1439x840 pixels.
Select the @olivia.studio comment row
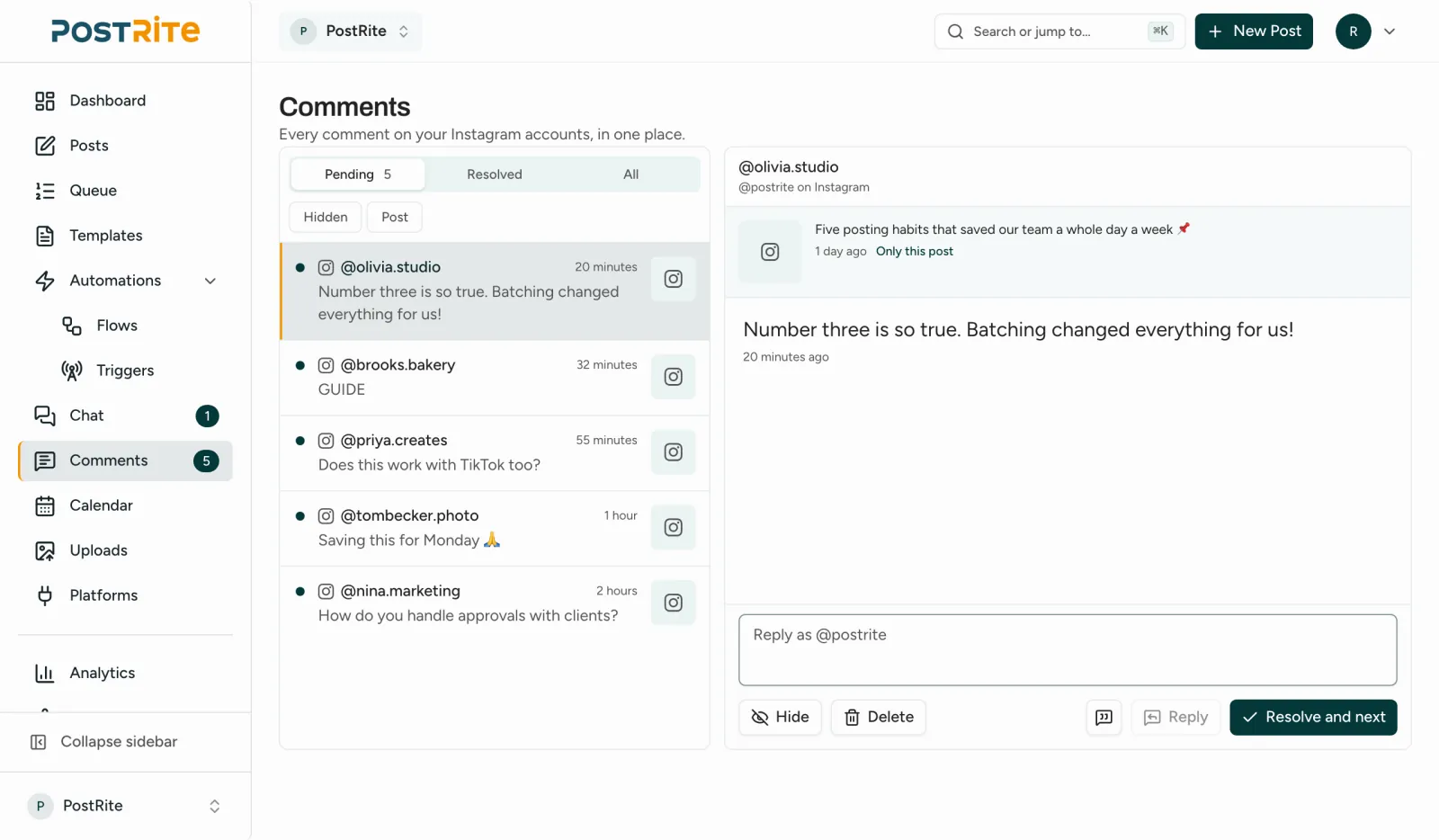click(495, 291)
